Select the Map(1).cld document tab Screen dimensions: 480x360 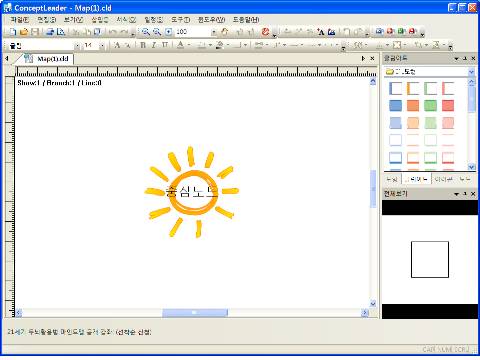pos(48,59)
